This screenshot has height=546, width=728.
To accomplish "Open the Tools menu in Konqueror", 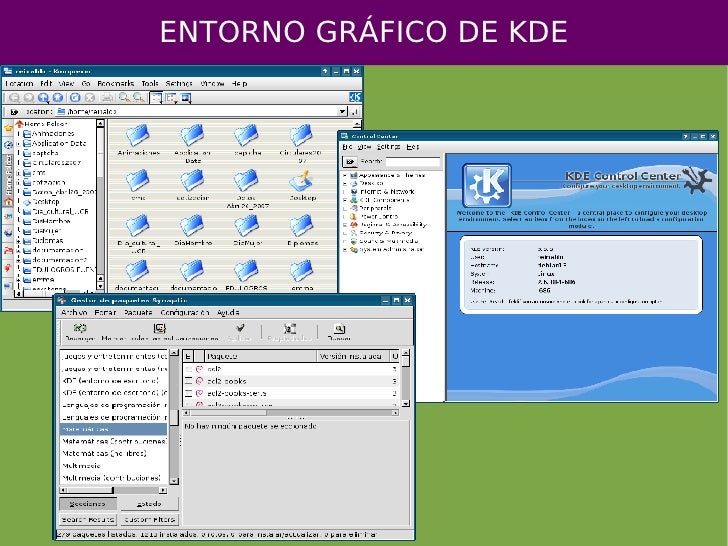I will pos(150,84).
